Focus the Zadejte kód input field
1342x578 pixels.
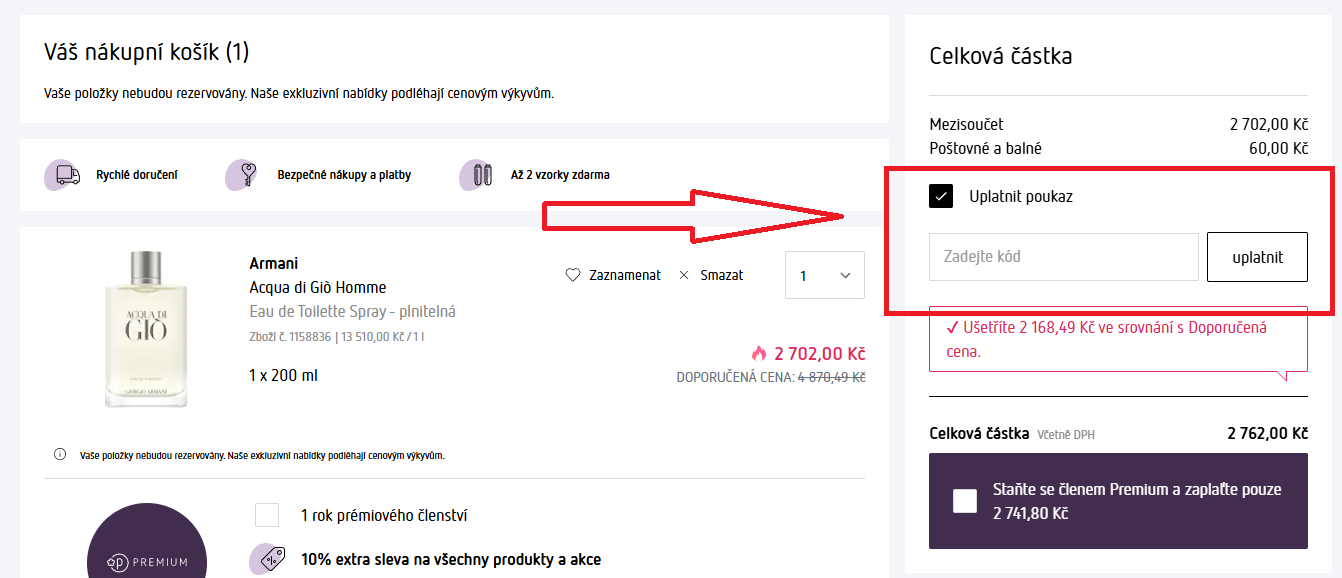coord(1064,257)
